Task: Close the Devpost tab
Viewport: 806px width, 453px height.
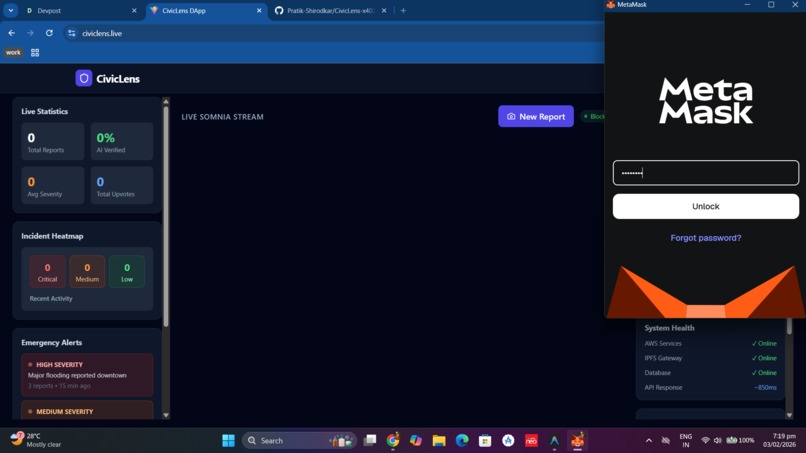Action: coord(134,10)
